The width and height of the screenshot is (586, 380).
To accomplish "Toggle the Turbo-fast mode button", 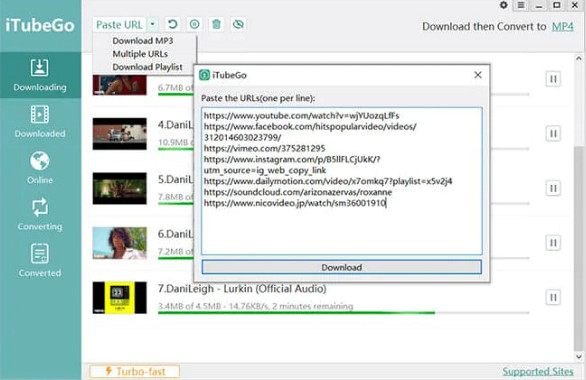I will coord(135,371).
